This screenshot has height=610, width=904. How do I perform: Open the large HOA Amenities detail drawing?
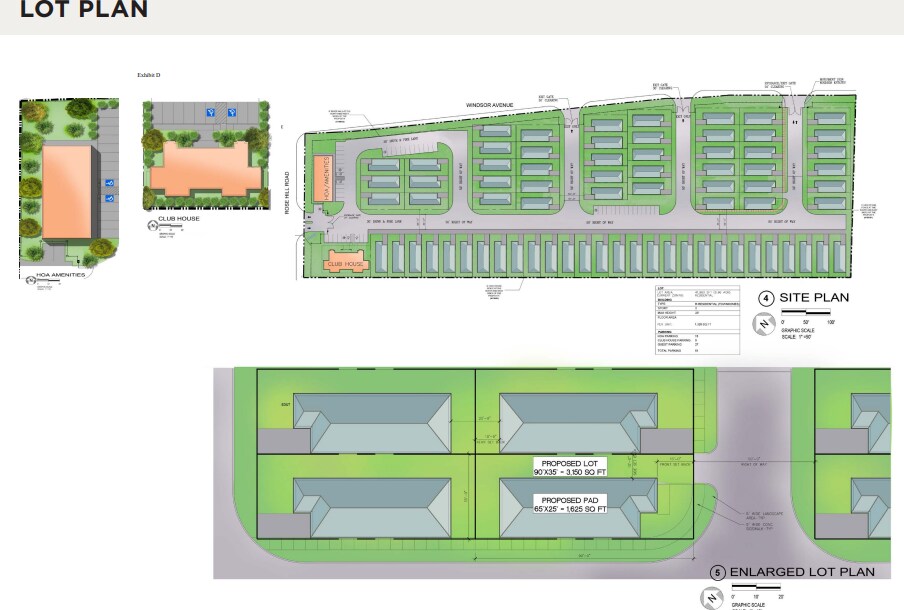pyautogui.click(x=69, y=186)
